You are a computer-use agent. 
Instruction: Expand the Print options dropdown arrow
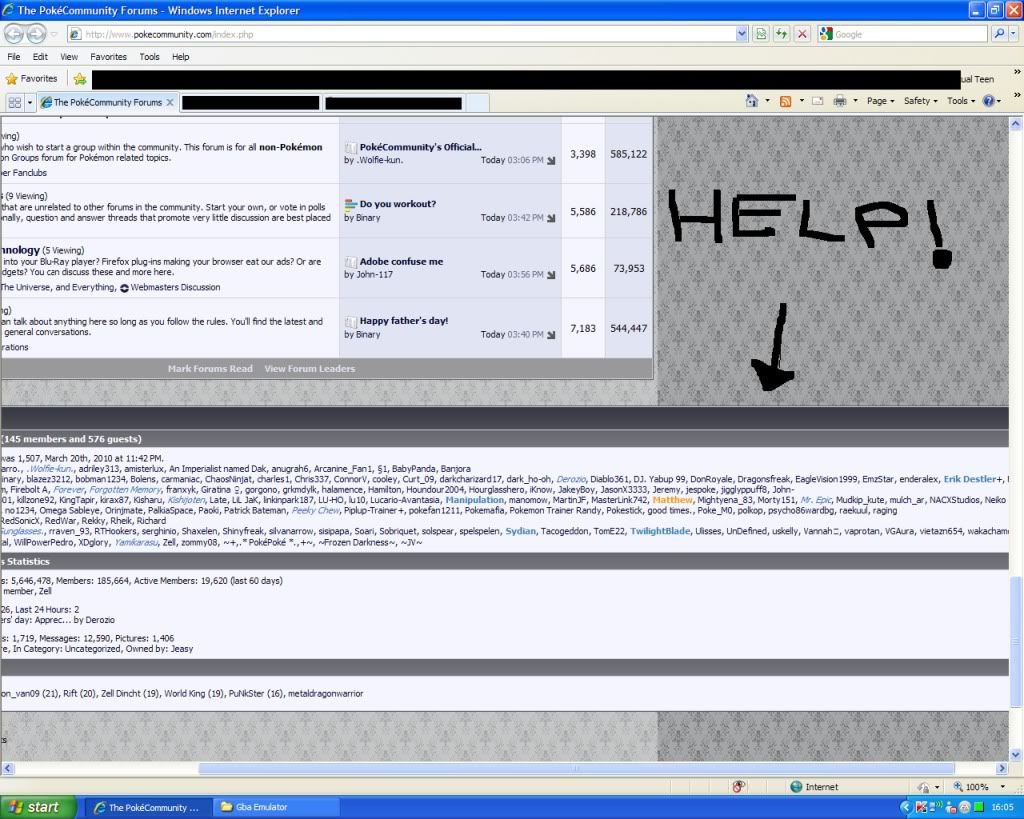coord(855,101)
